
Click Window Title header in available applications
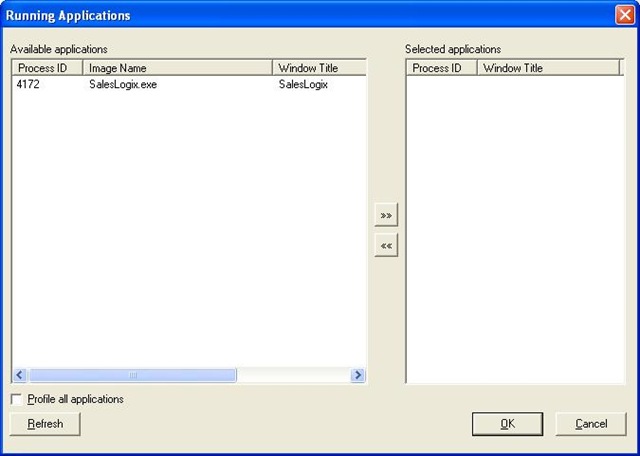pos(318,68)
